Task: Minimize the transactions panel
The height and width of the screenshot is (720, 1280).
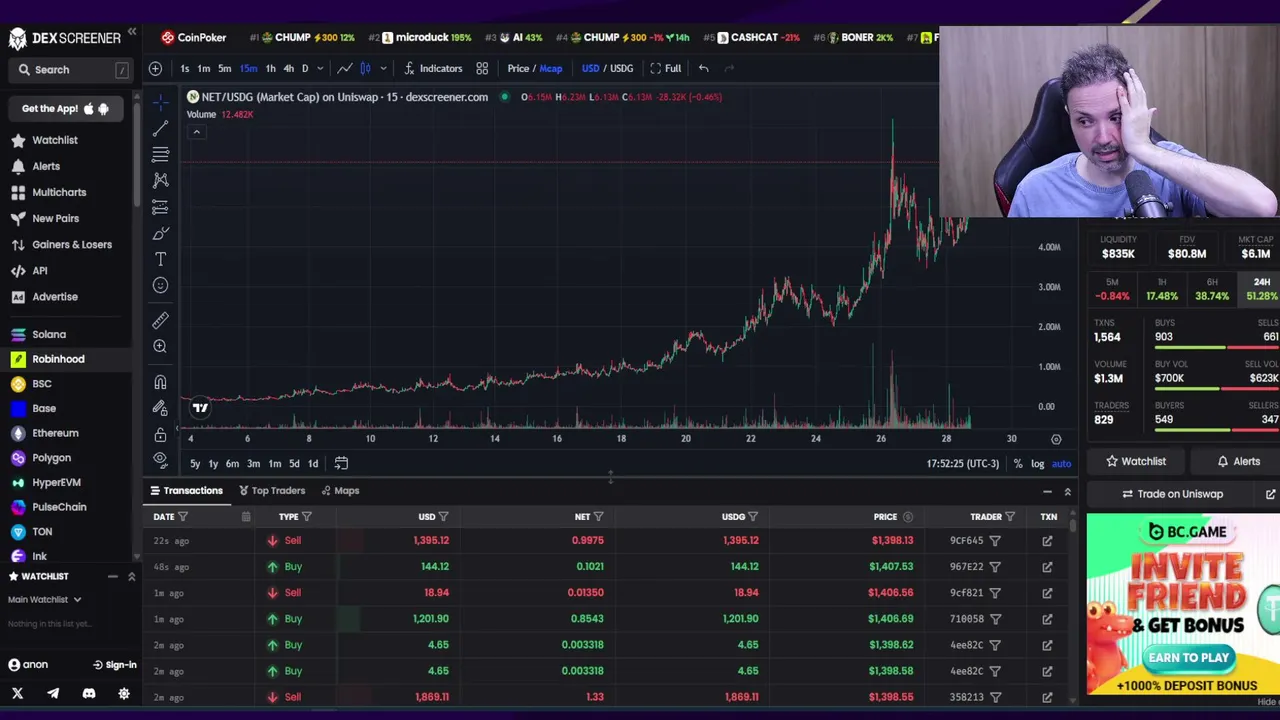Action: coord(1047,491)
